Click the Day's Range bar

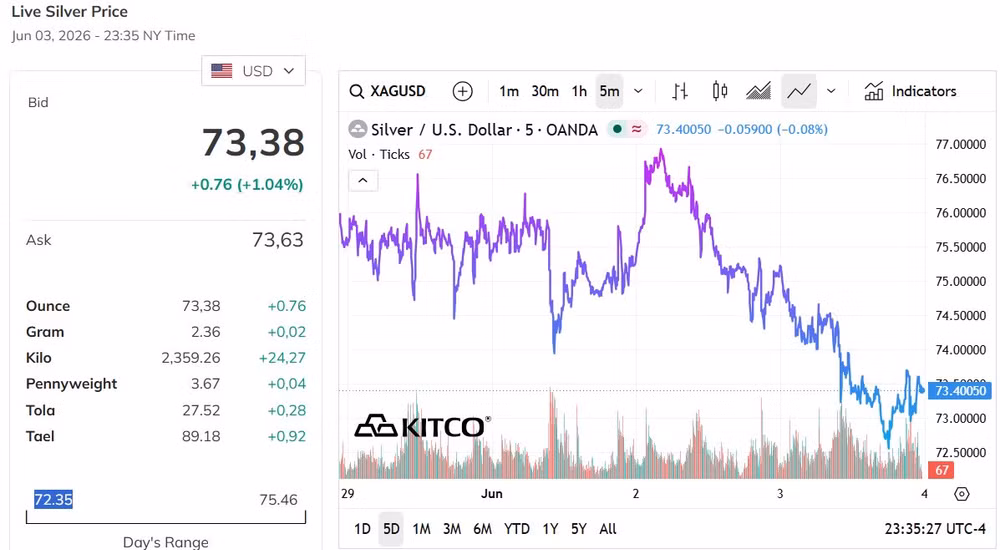tap(166, 517)
